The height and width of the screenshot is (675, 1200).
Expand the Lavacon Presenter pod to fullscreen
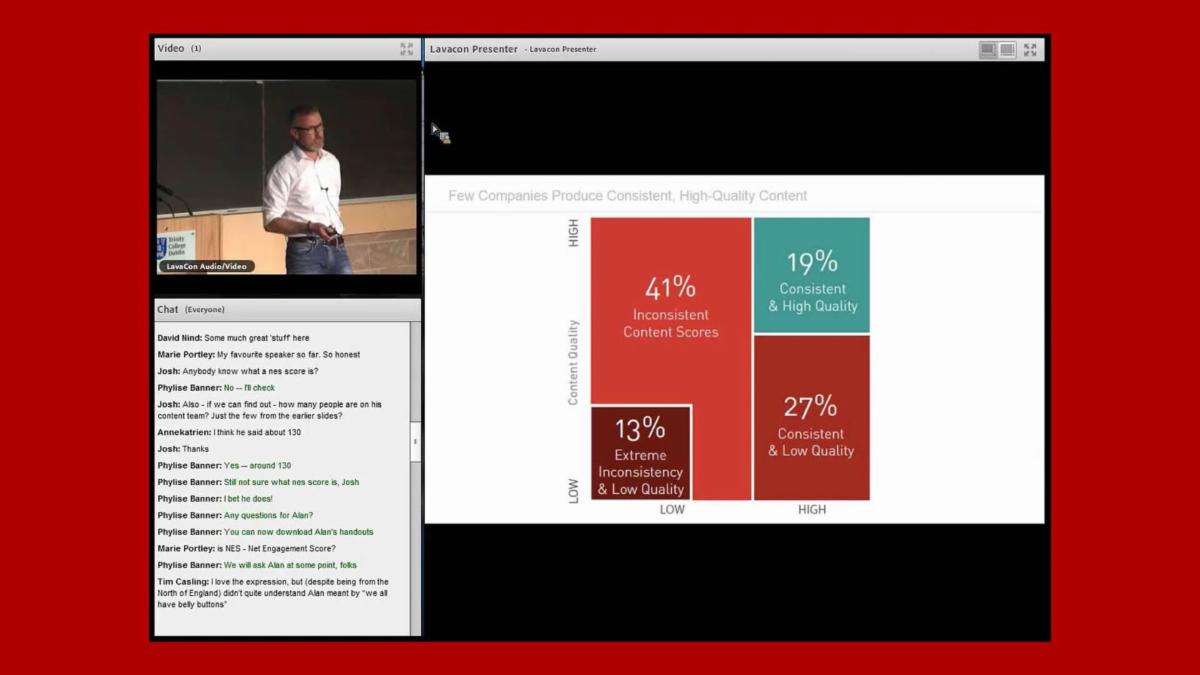[x=1030, y=49]
